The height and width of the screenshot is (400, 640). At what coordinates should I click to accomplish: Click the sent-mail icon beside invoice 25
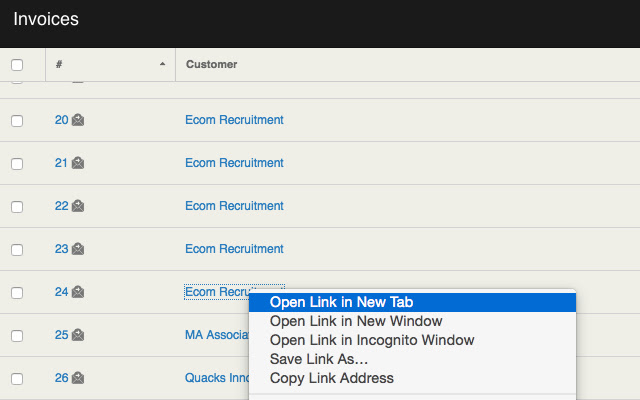78,335
